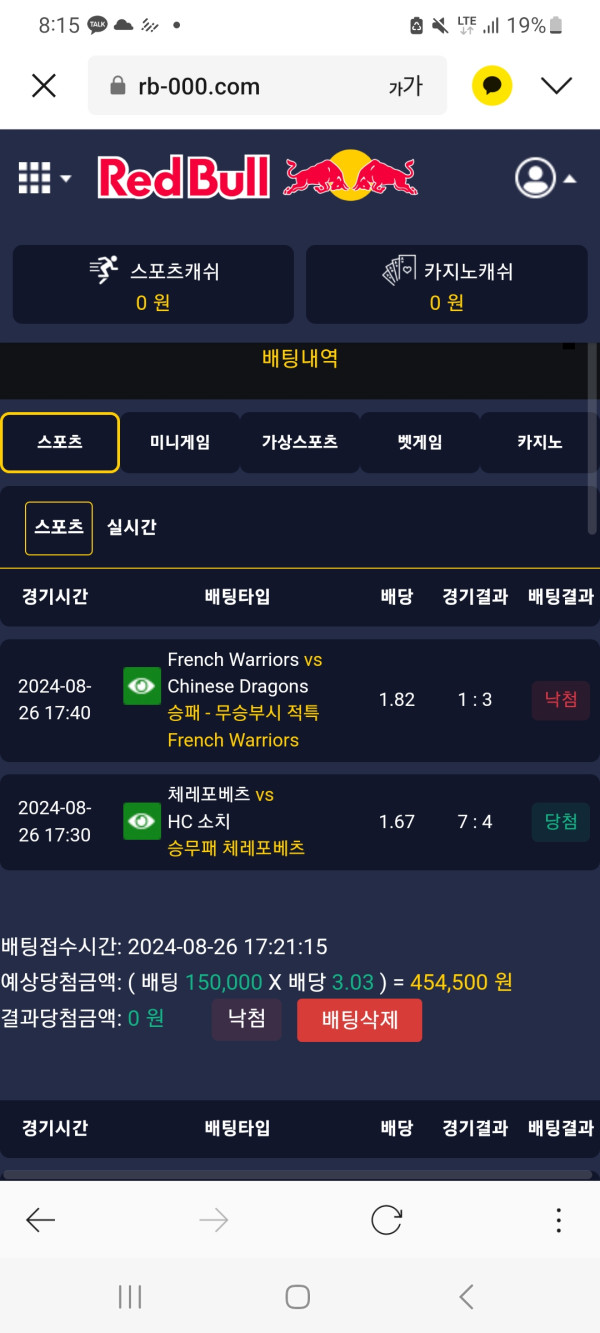600x1333 pixels.
Task: Expand the browser chevron dropdown
Action: coord(556,86)
